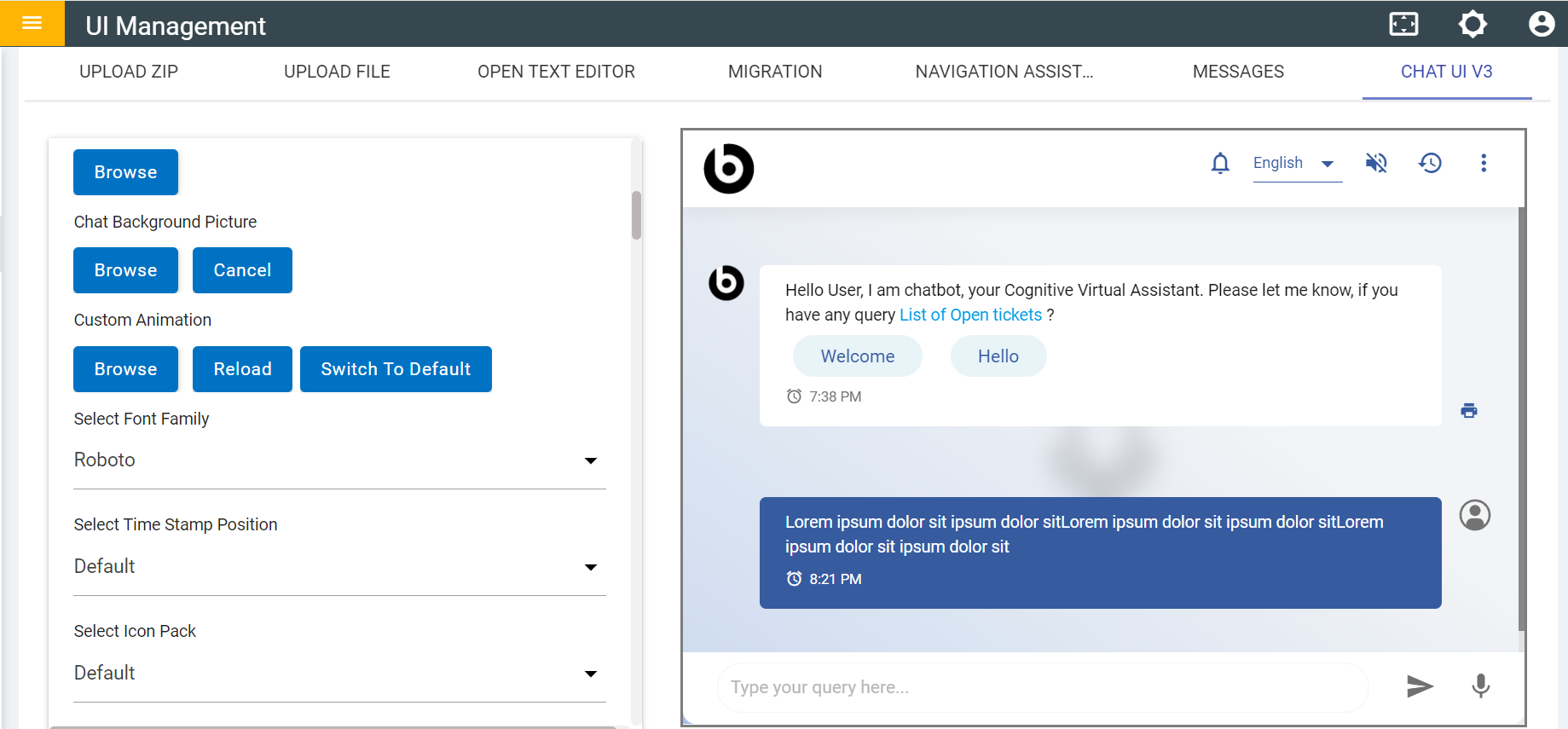The image size is (1568, 729).
Task: Expand the Roboto font family dropdown
Action: coord(339,460)
